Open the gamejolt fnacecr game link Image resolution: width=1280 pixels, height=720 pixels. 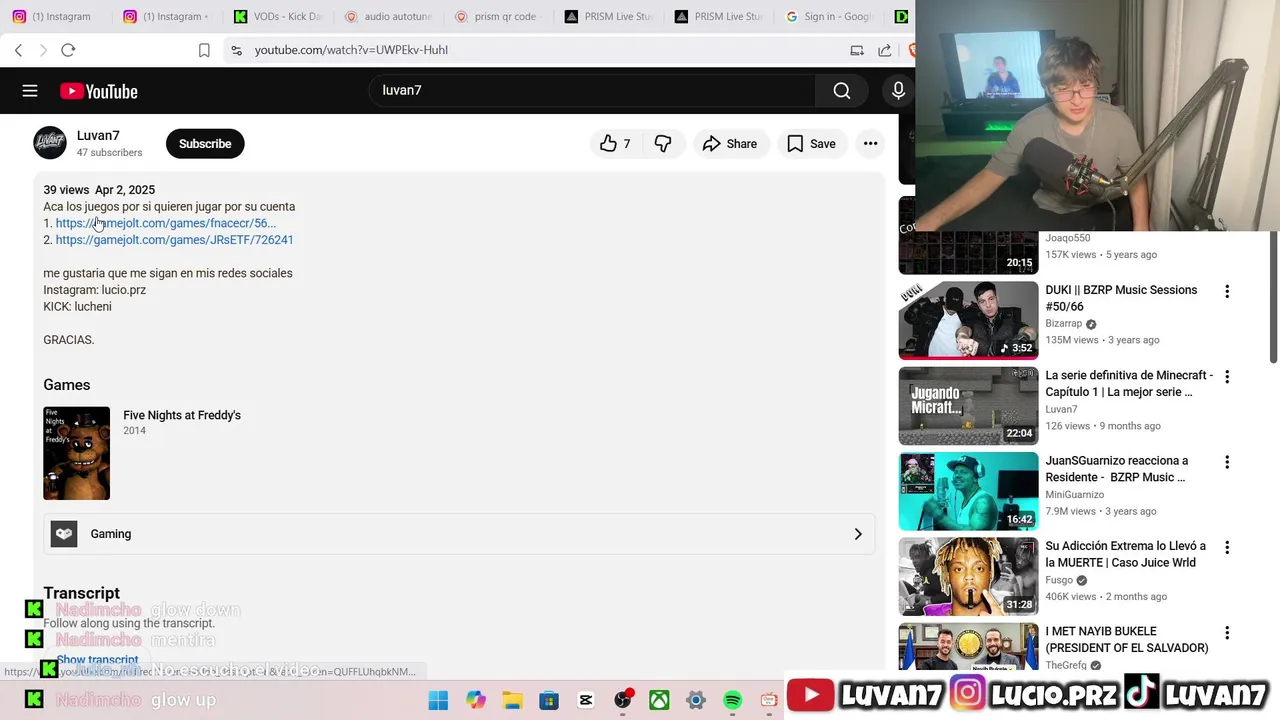click(x=166, y=223)
